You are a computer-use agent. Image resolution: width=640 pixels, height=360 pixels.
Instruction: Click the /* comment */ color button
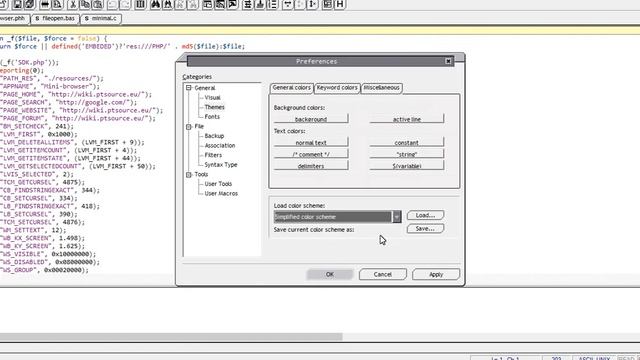pos(311,154)
